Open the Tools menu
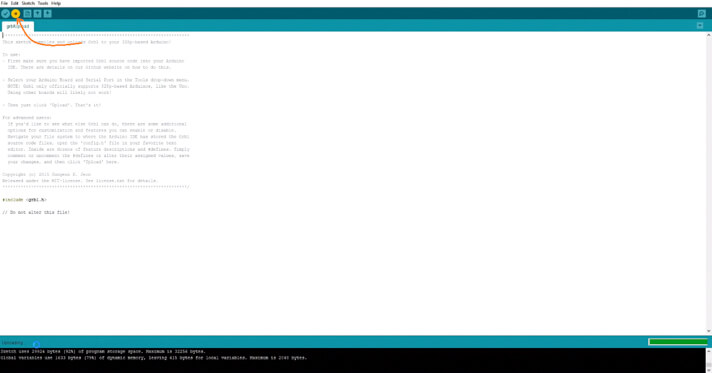Screen dimensions: 712x373 (43, 3)
